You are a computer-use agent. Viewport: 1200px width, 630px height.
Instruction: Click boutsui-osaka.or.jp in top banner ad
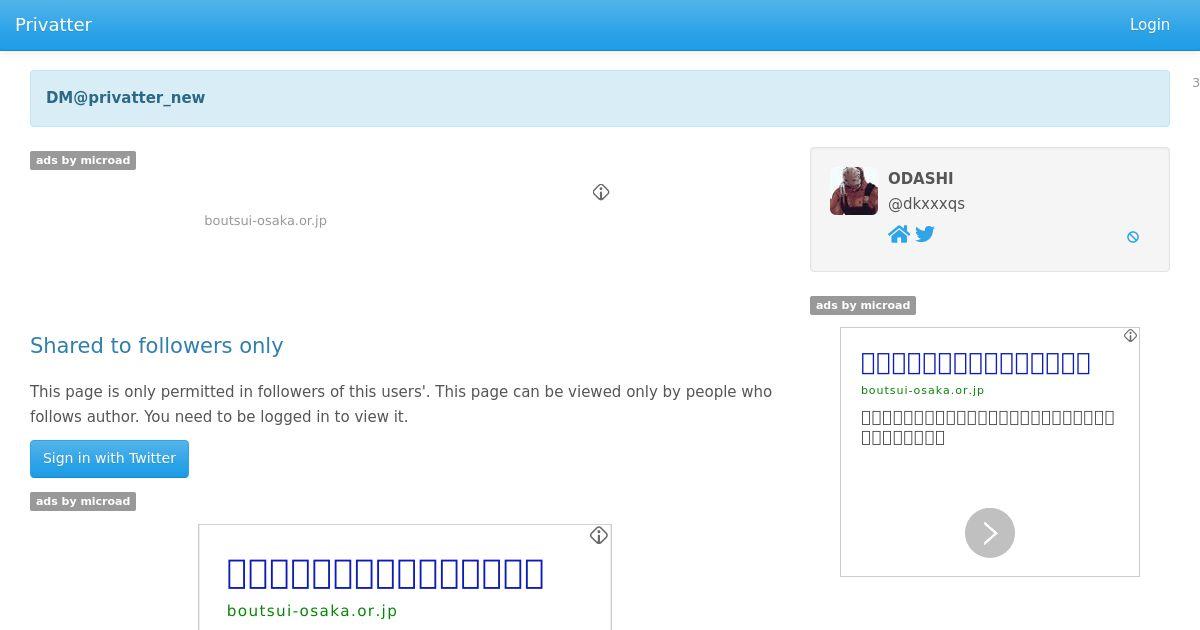[x=265, y=221]
